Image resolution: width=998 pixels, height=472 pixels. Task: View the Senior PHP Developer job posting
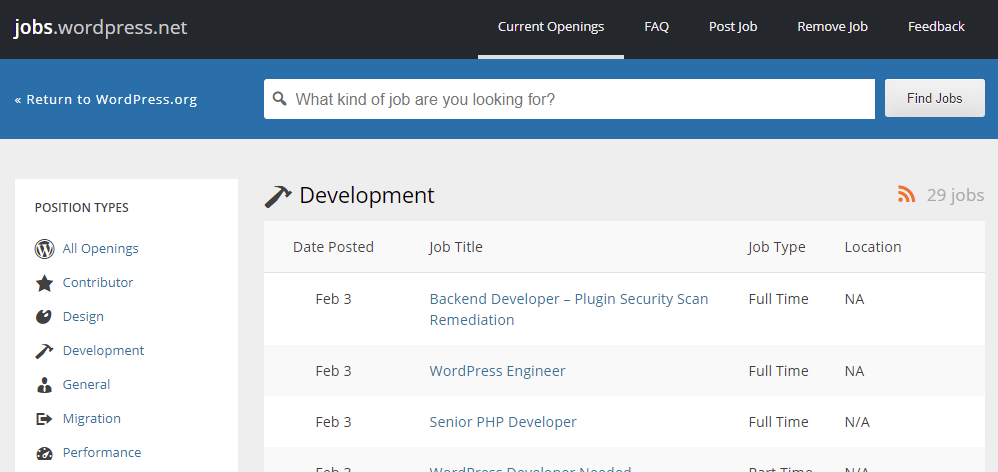[x=503, y=422]
